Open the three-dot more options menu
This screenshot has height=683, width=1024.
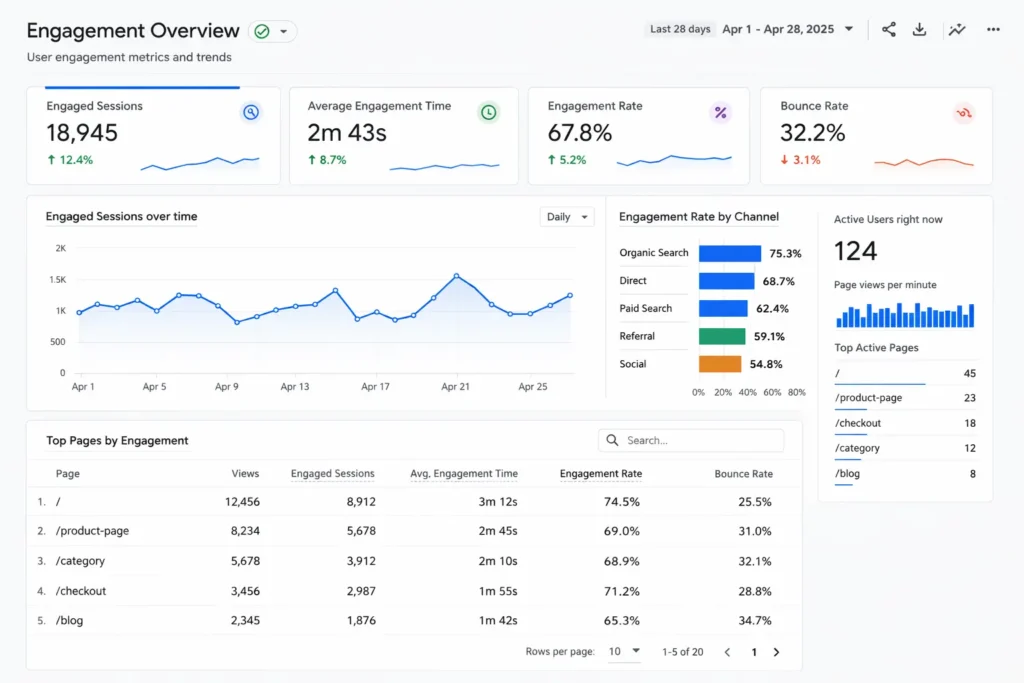992,29
